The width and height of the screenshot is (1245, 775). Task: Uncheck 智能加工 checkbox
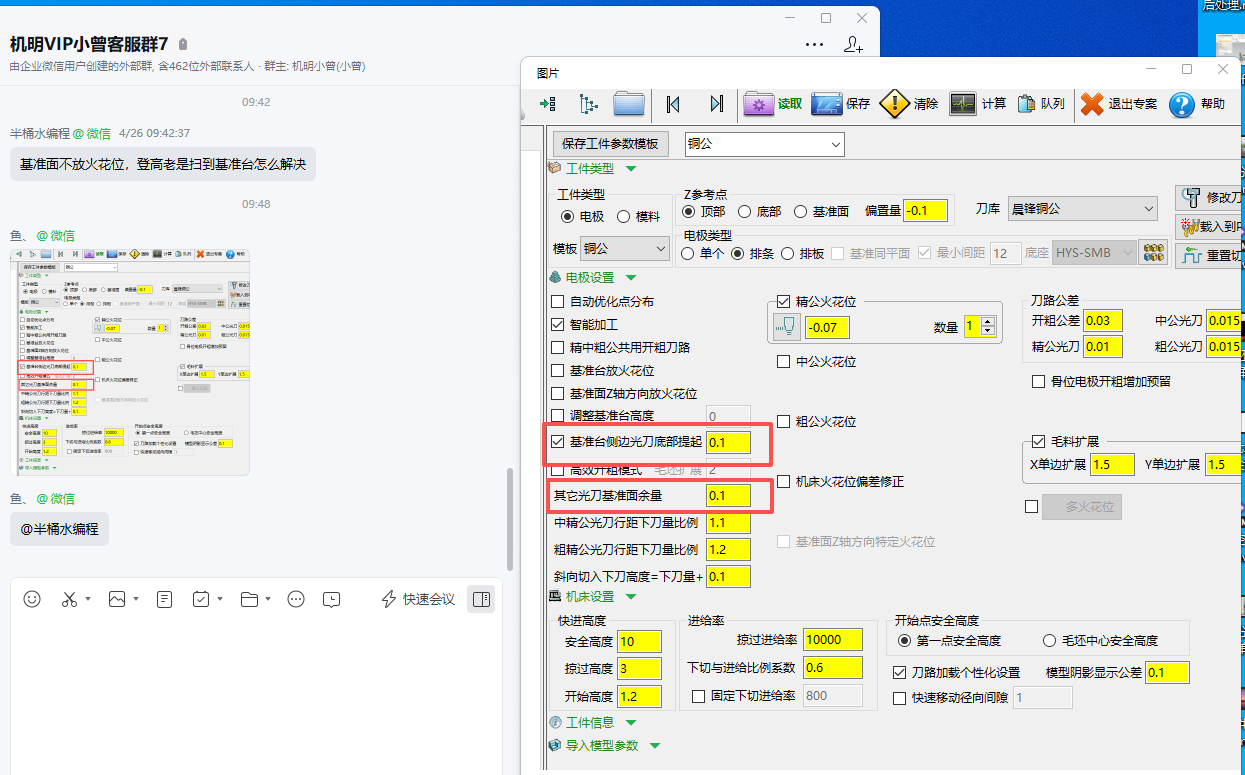[x=558, y=324]
